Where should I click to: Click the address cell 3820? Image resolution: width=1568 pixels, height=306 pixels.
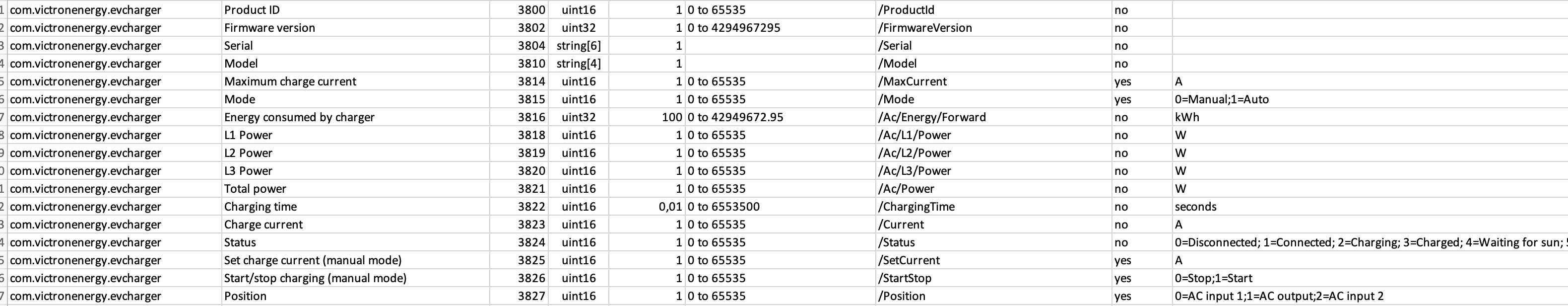click(519, 171)
